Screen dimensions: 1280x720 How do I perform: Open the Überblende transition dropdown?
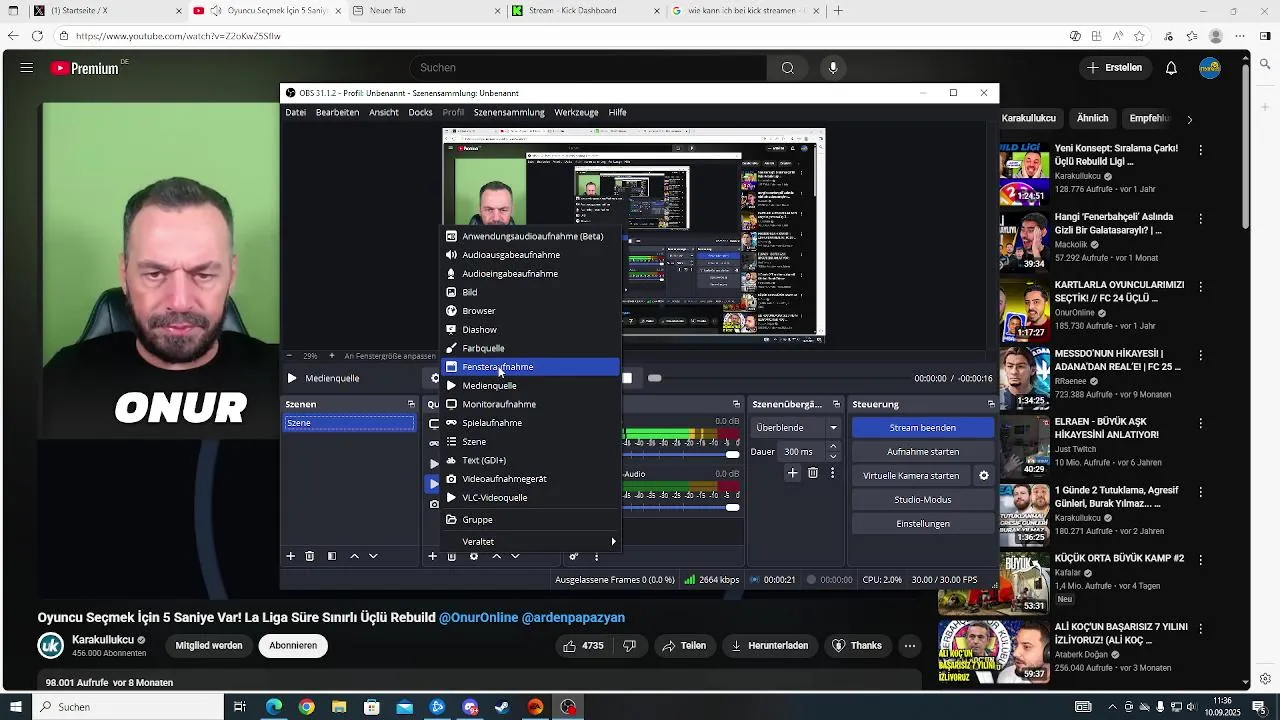(797, 428)
